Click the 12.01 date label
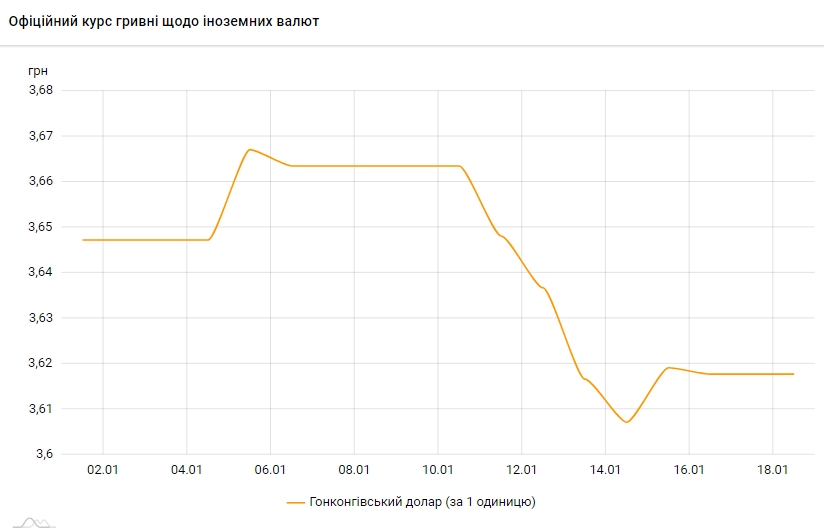This screenshot has height=530, width=824. [x=523, y=470]
